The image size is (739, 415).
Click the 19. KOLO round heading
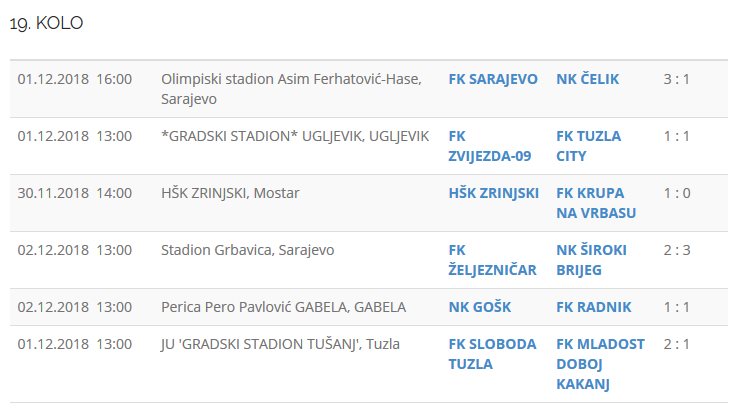point(46,24)
